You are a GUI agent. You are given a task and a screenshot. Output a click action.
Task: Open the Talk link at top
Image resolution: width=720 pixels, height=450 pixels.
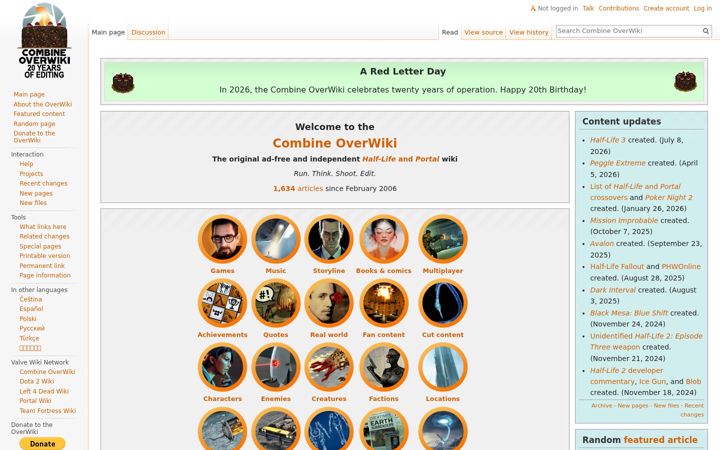point(588,8)
